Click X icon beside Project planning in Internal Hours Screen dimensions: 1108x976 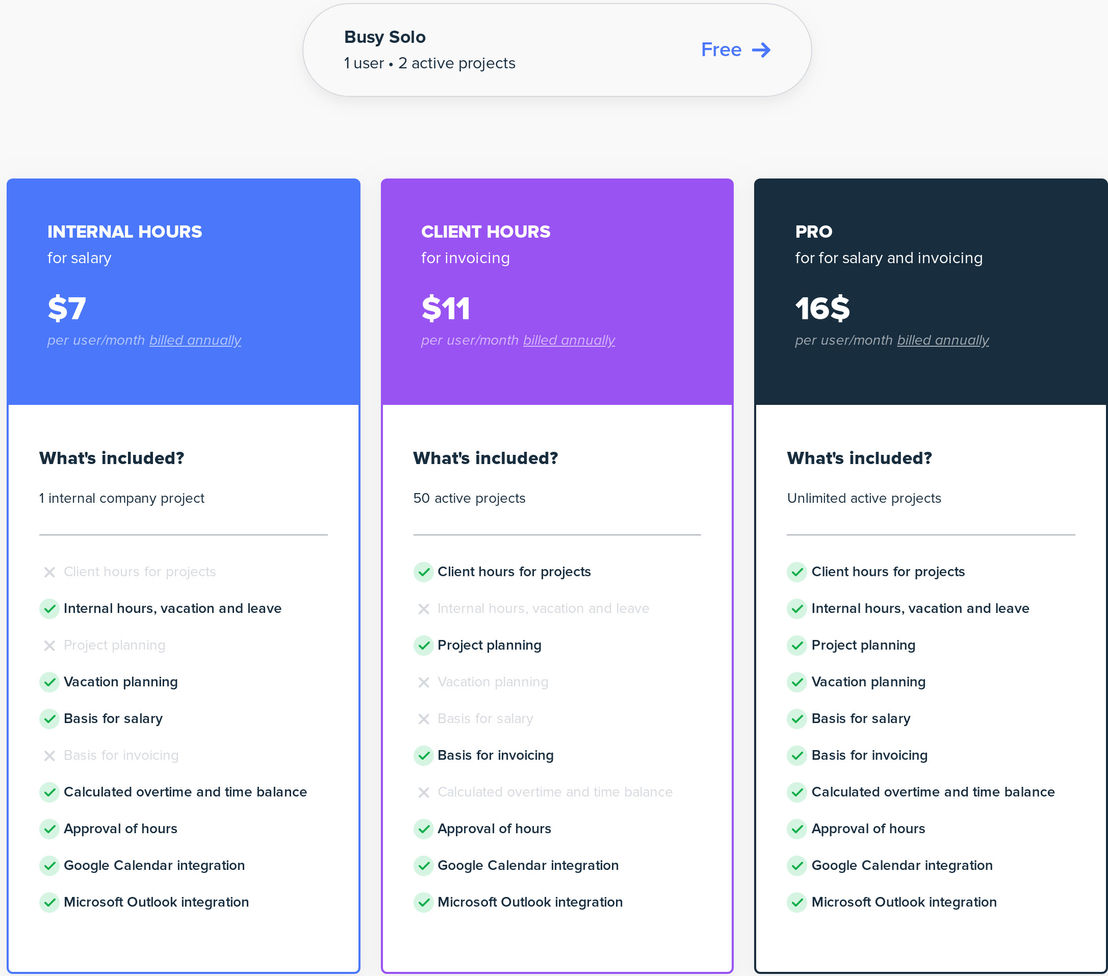tap(49, 645)
